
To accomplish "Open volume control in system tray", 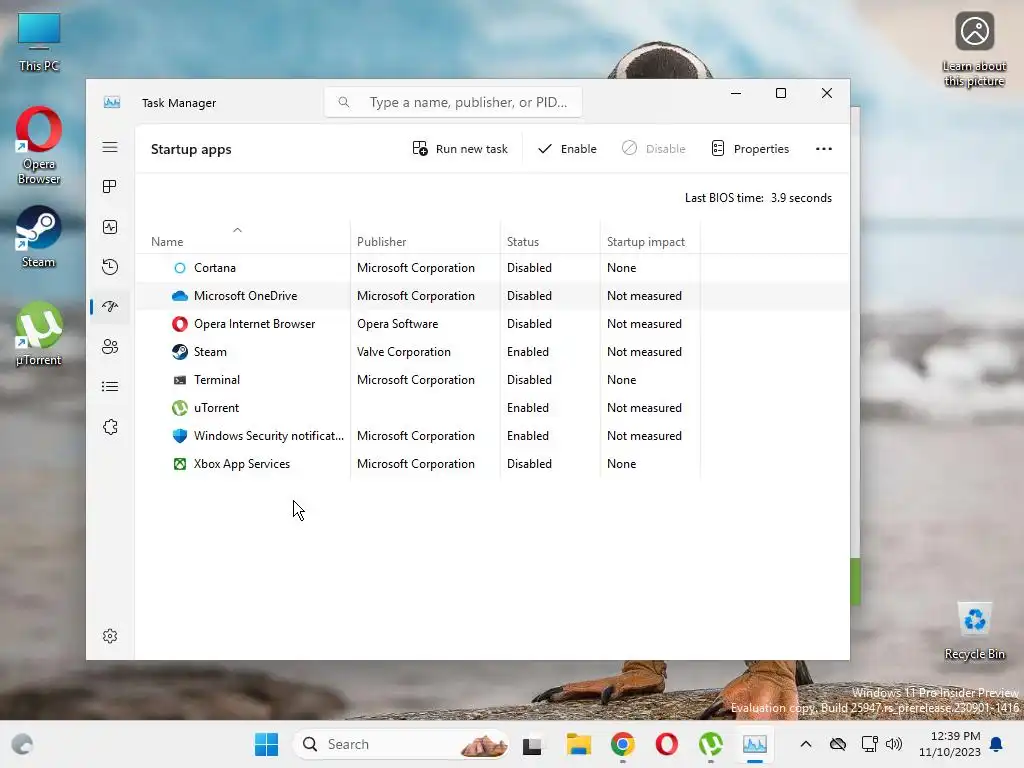I will (893, 744).
